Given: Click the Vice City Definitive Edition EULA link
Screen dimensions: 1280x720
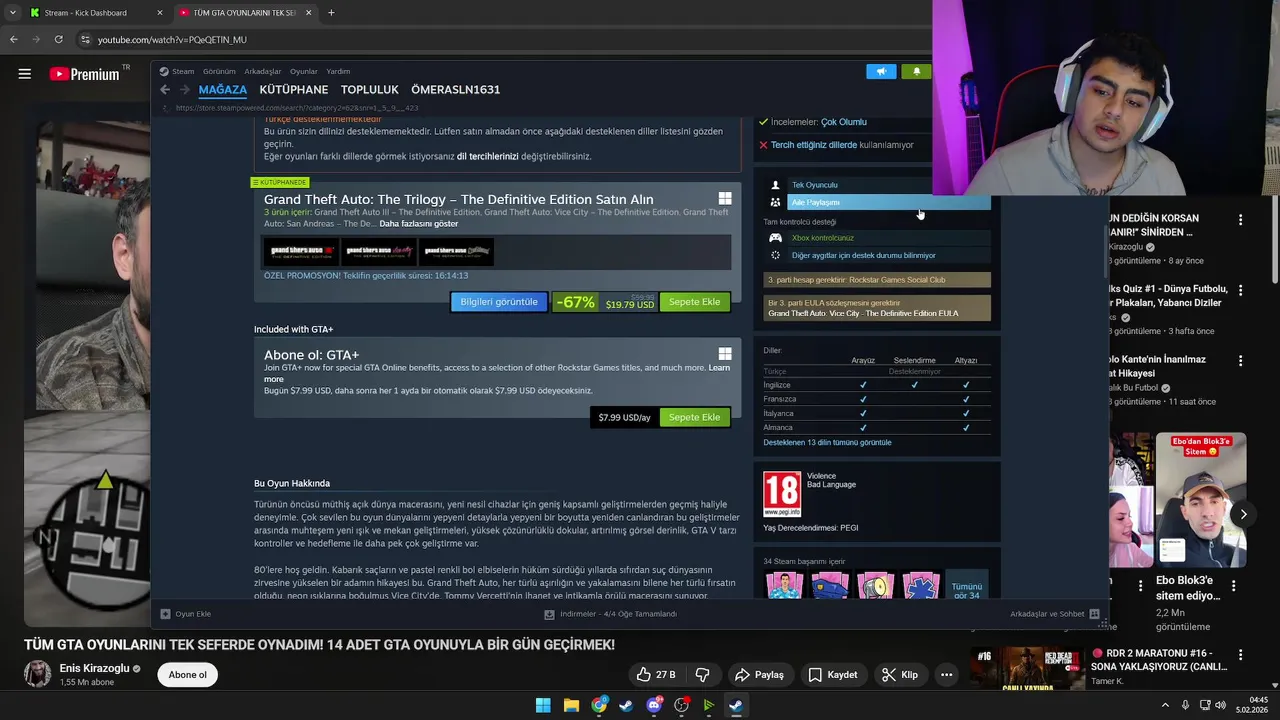Looking at the screenshot, I should click(863, 313).
